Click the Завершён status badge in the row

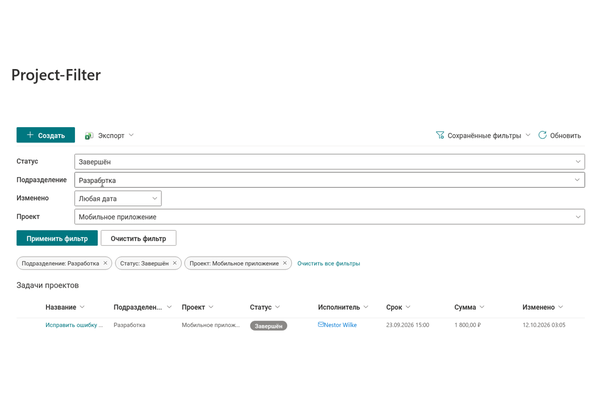click(268, 326)
